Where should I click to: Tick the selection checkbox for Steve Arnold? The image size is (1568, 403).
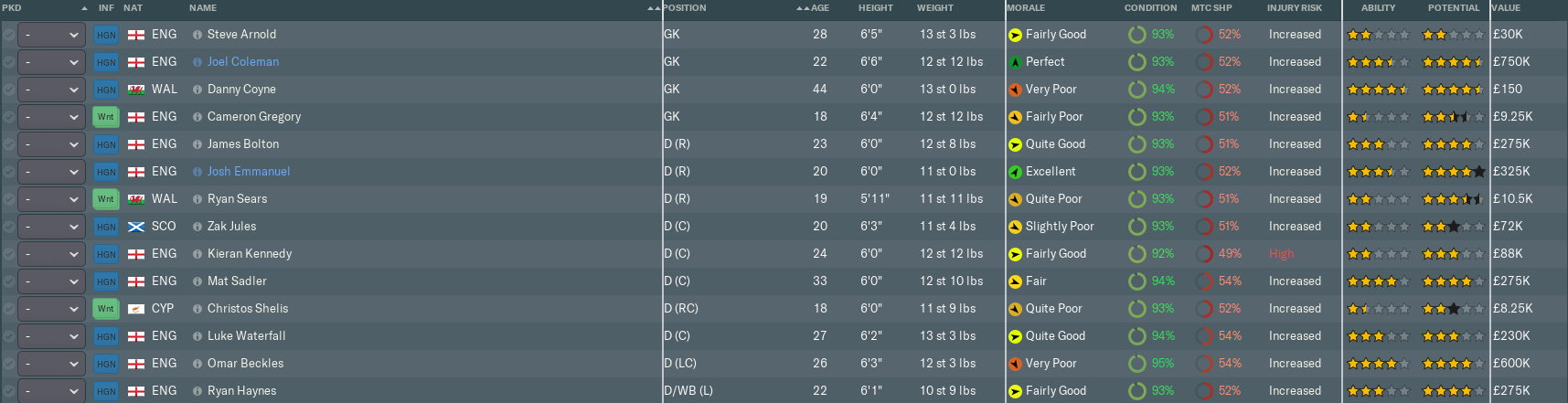(8, 35)
